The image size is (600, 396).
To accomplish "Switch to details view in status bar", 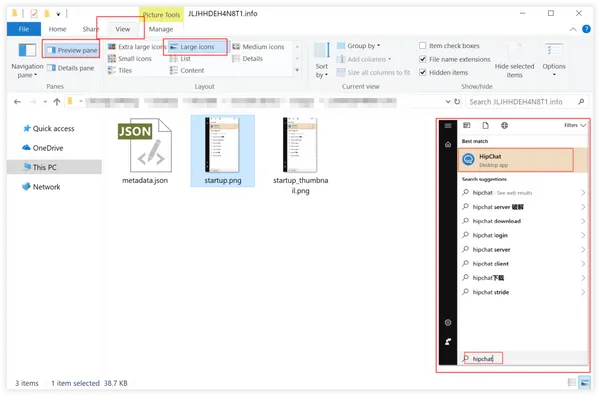I will pos(572,382).
